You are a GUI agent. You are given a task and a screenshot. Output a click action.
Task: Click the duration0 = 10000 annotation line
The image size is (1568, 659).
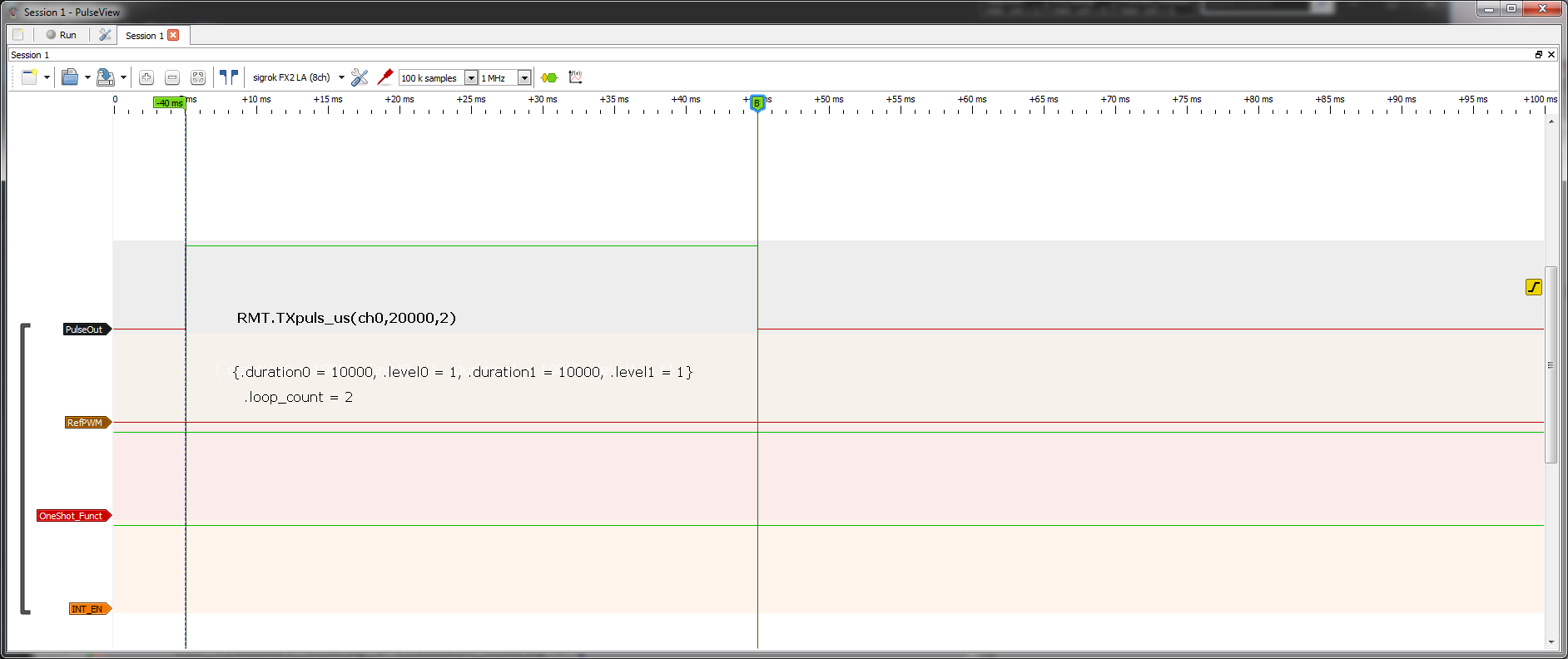click(463, 372)
